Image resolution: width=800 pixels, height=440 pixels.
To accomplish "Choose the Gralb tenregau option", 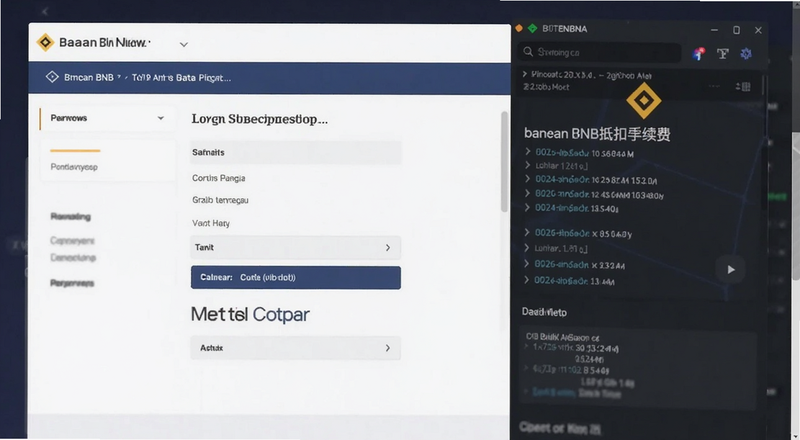I will 220,200.
